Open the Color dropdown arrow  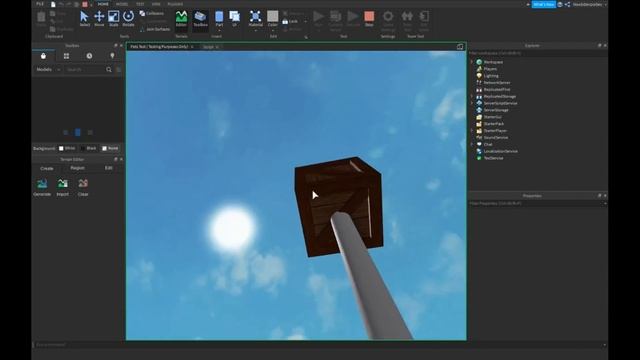pos(273,30)
